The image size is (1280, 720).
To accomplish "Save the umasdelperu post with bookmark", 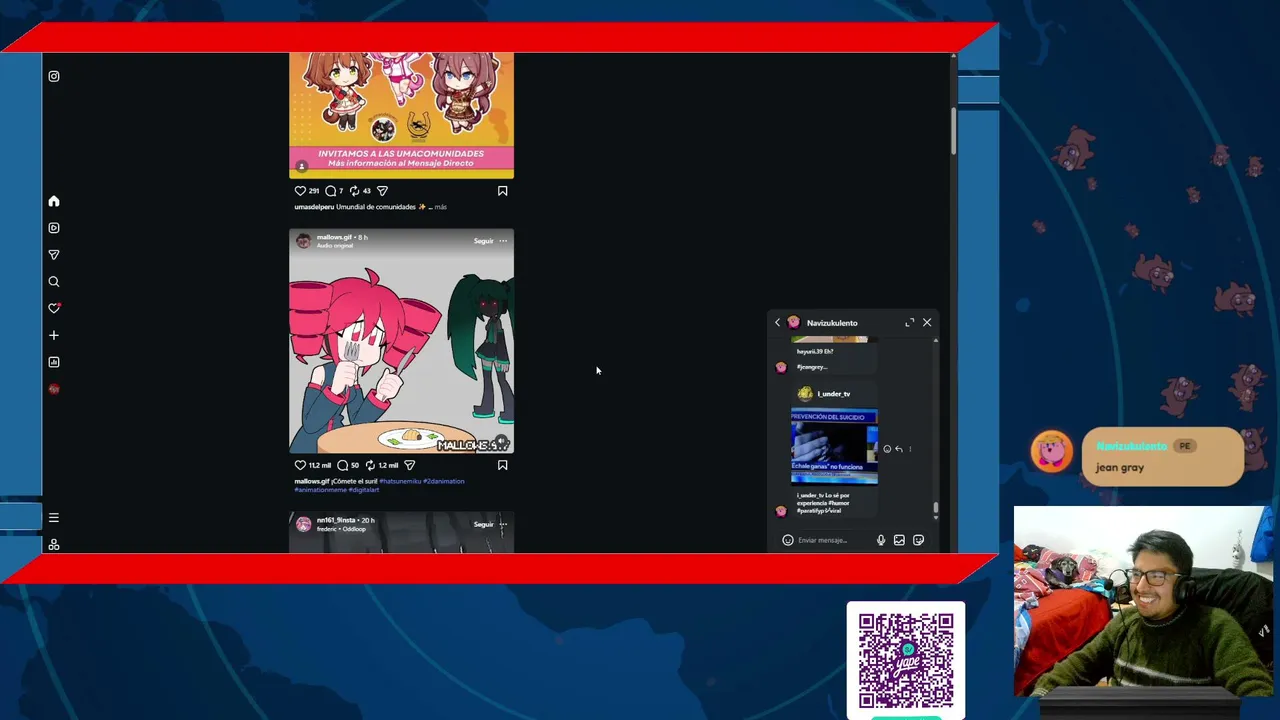I will point(503,191).
